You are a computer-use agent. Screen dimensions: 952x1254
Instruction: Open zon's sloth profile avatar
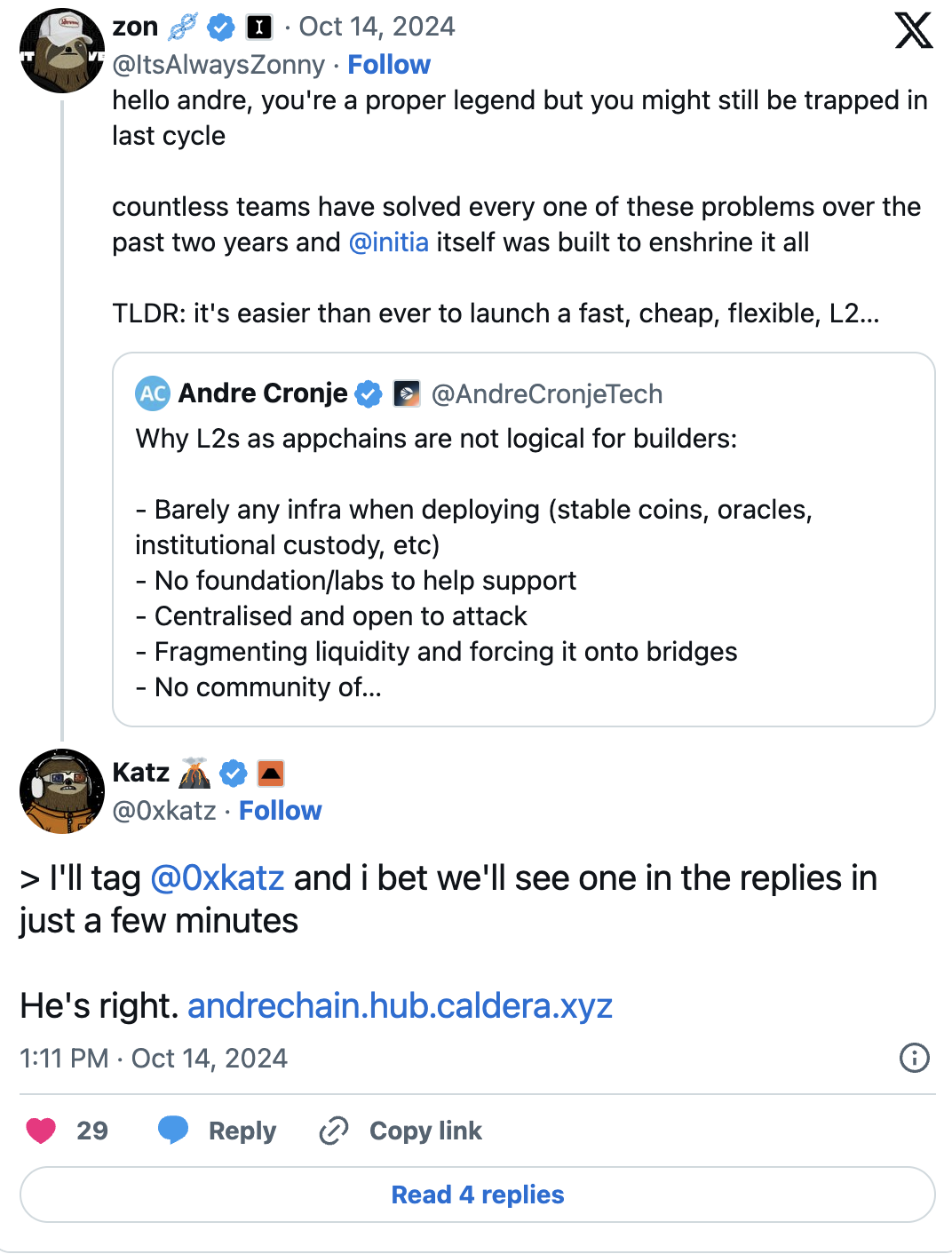[61, 51]
